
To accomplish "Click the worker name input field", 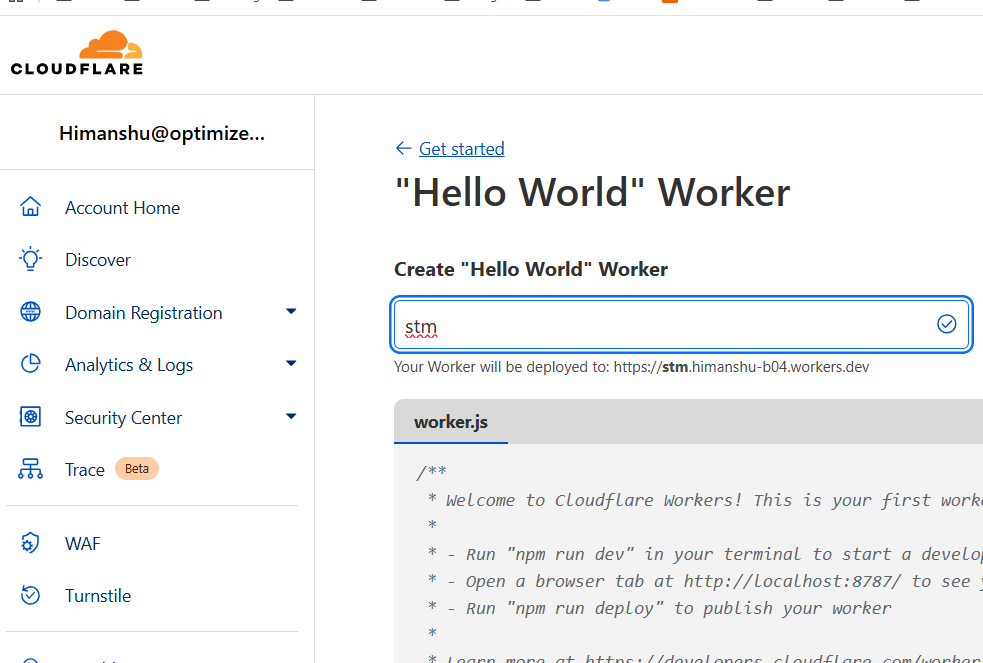I will [680, 325].
